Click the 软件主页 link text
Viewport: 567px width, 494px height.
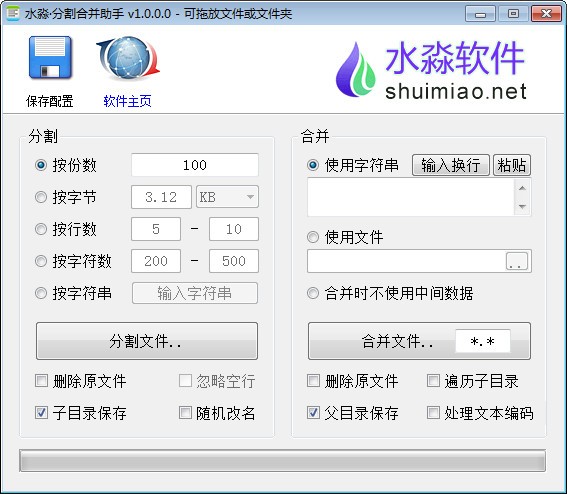(x=127, y=101)
